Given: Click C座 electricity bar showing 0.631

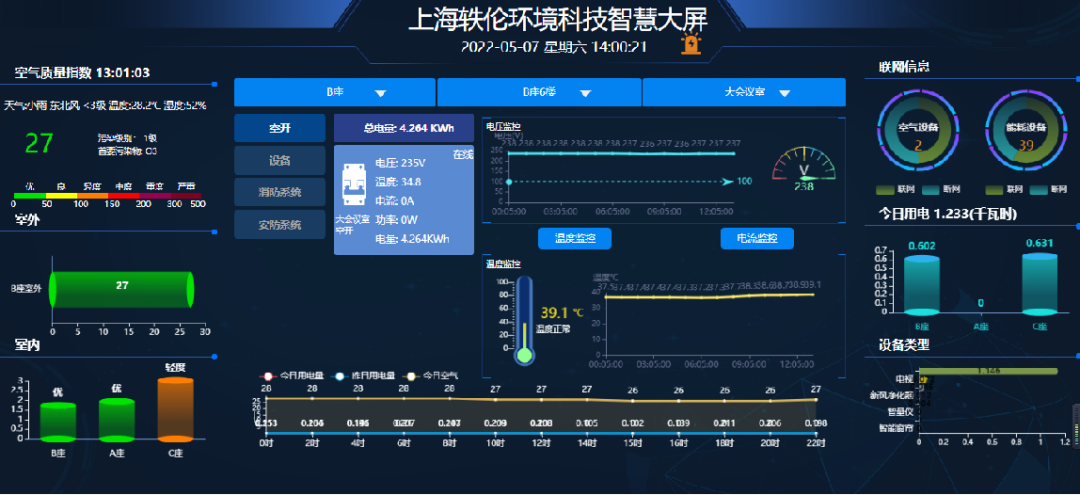Looking at the screenshot, I should (x=1039, y=284).
